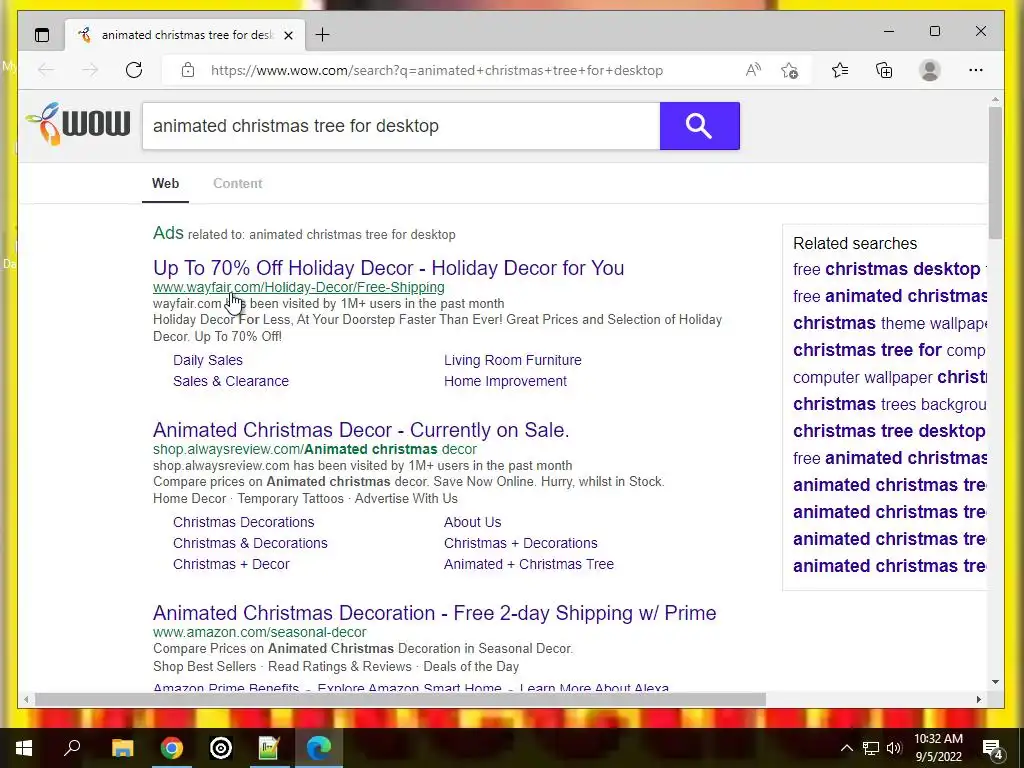Open the taskbar clock showing 10:32 AM
Viewport: 1024px width, 768px height.
coord(938,748)
